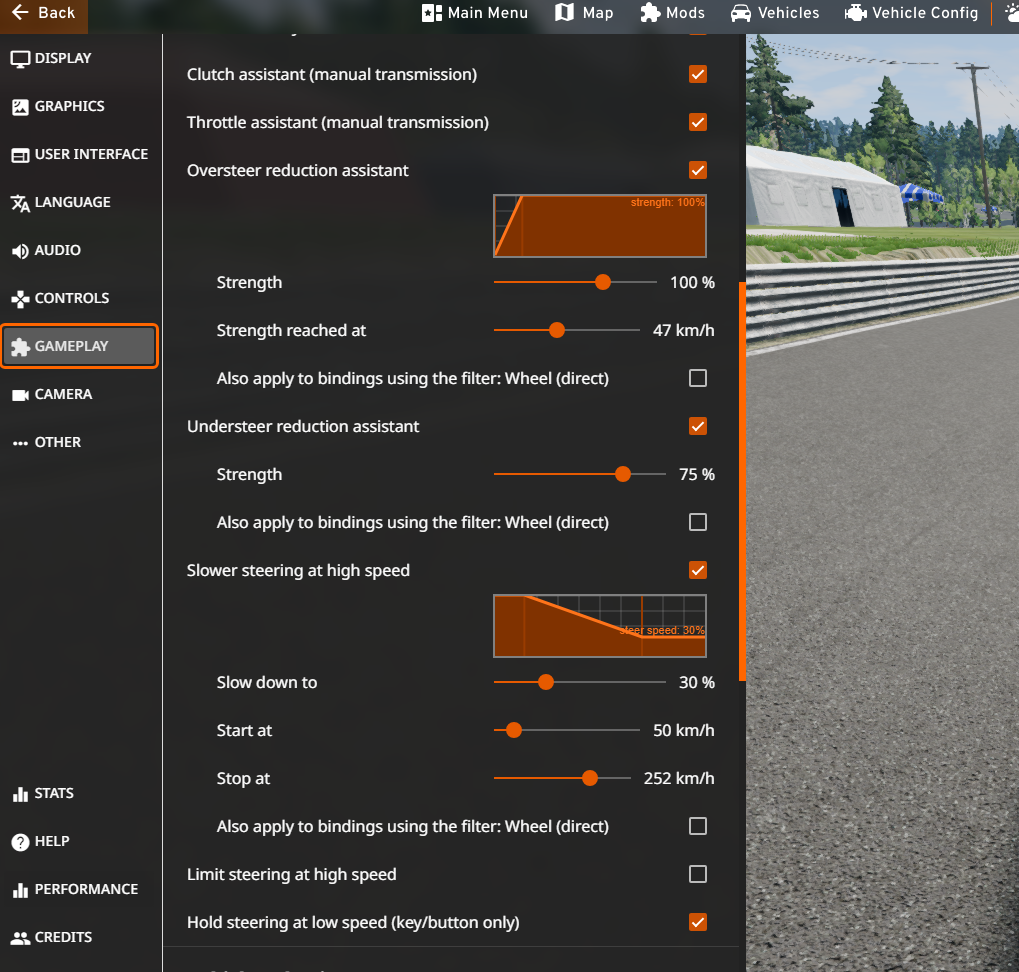1019x972 pixels.
Task: Click the oversteer strength graph
Action: 600,226
